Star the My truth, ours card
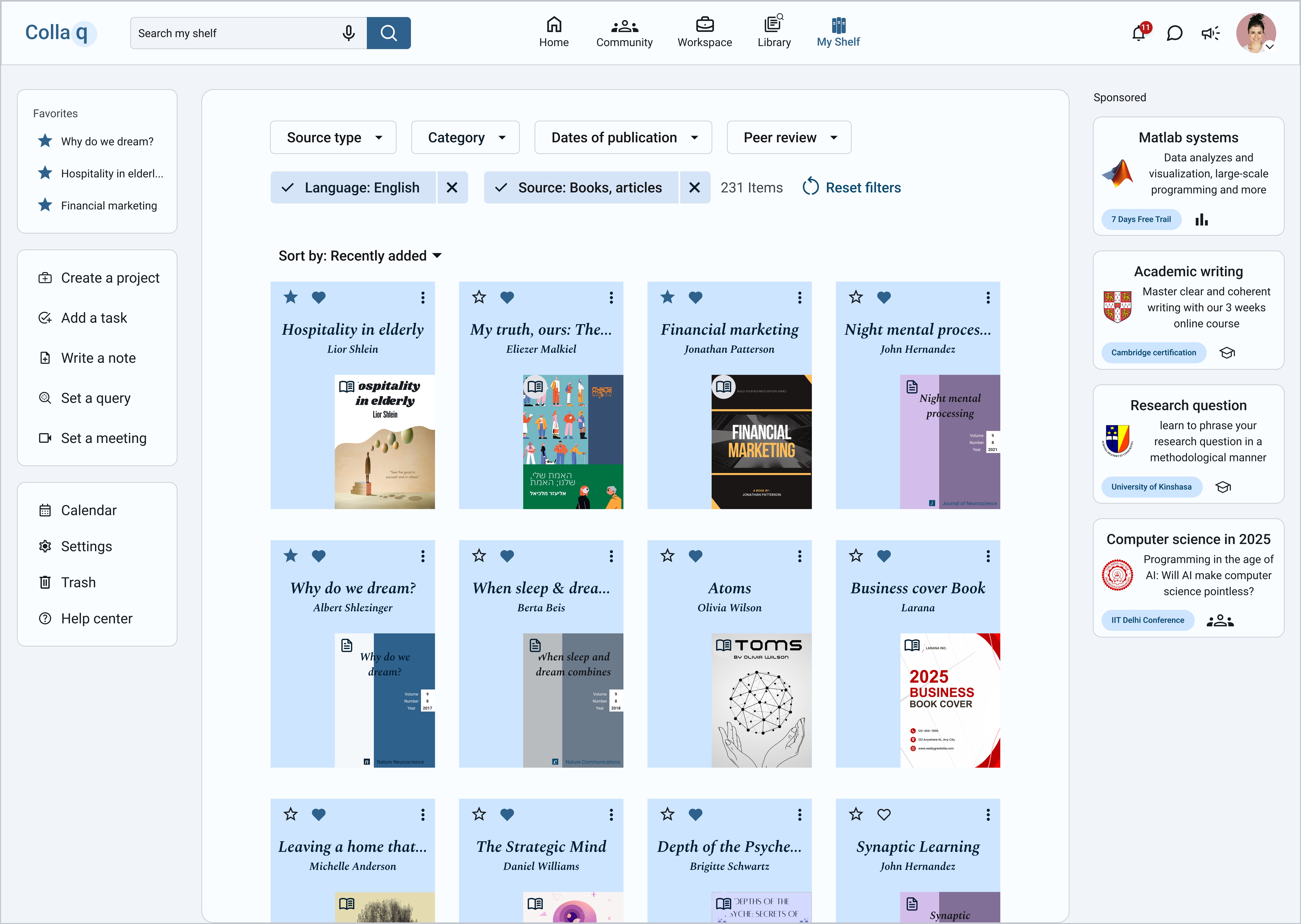1301x924 pixels. point(479,297)
